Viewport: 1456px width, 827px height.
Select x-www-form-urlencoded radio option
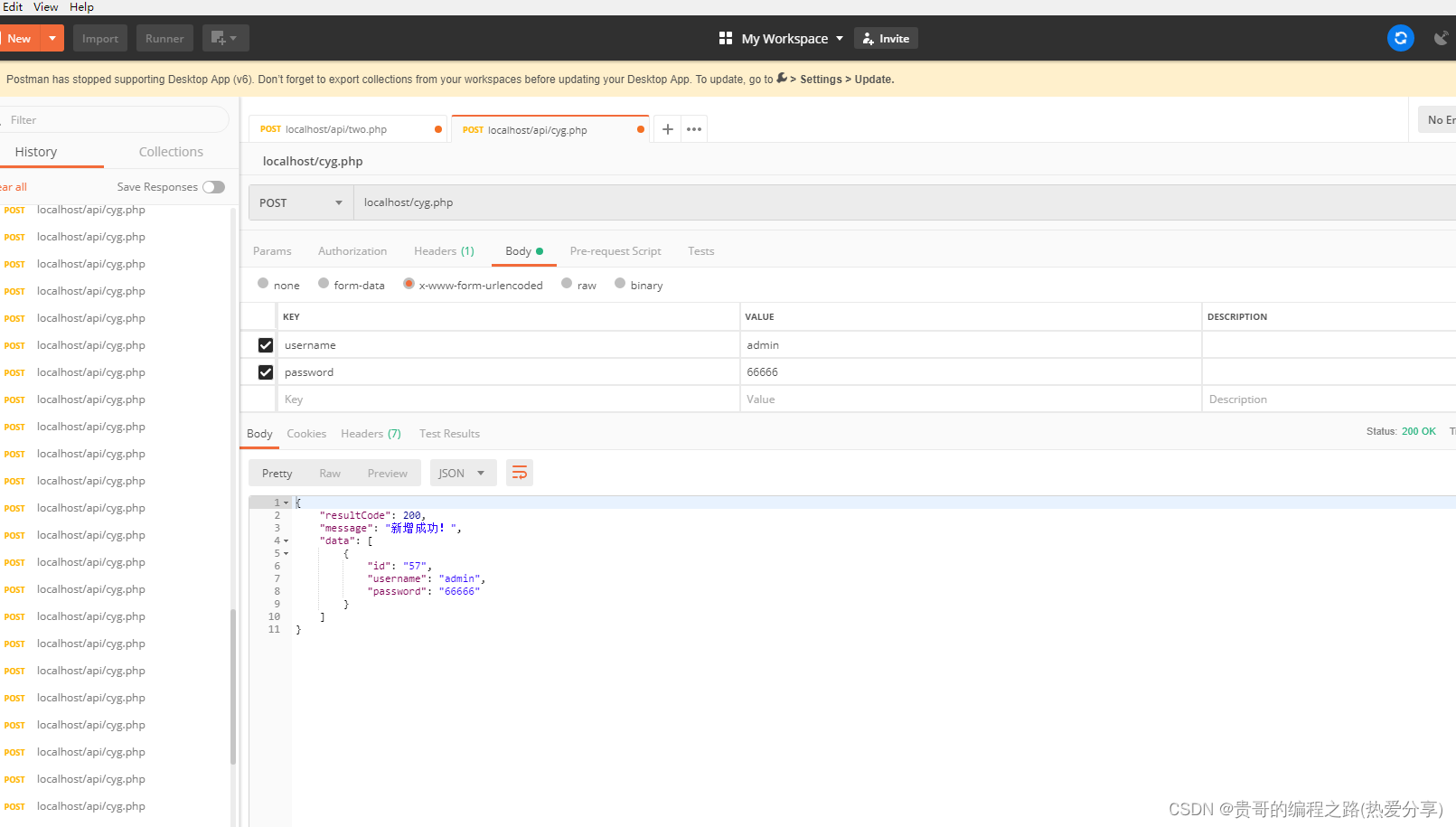tap(409, 284)
